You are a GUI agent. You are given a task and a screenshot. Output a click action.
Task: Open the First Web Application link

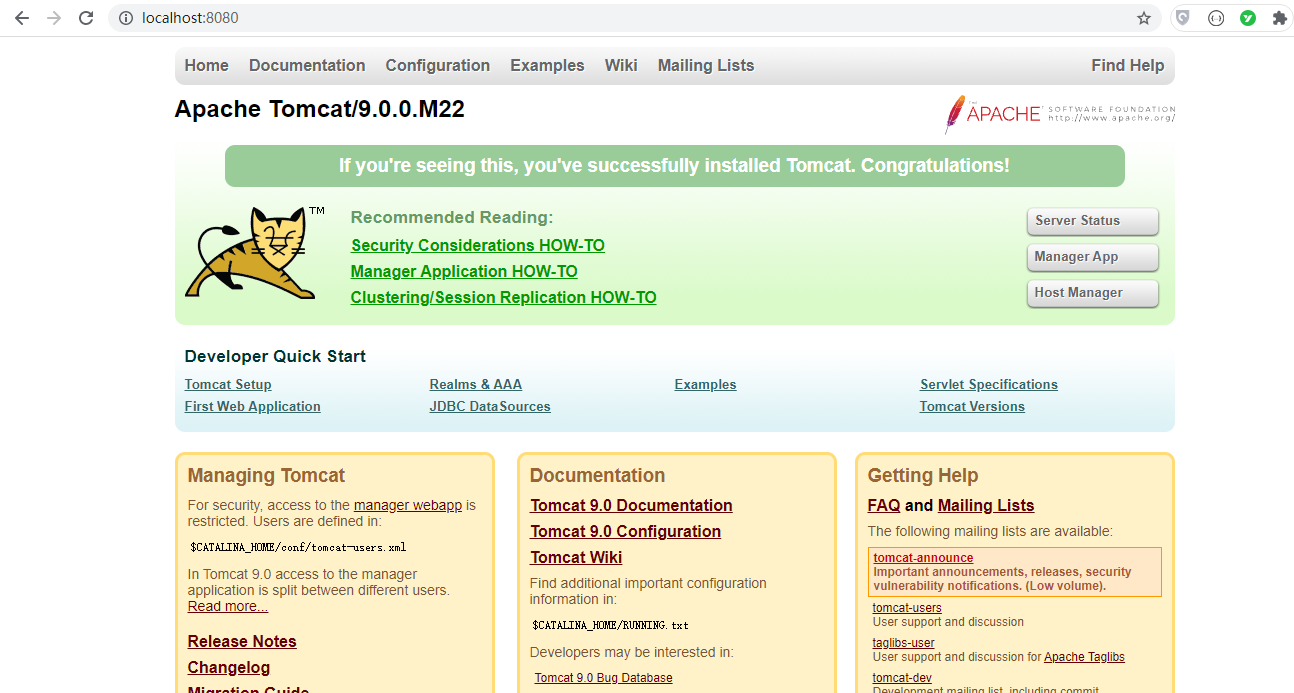click(x=253, y=406)
